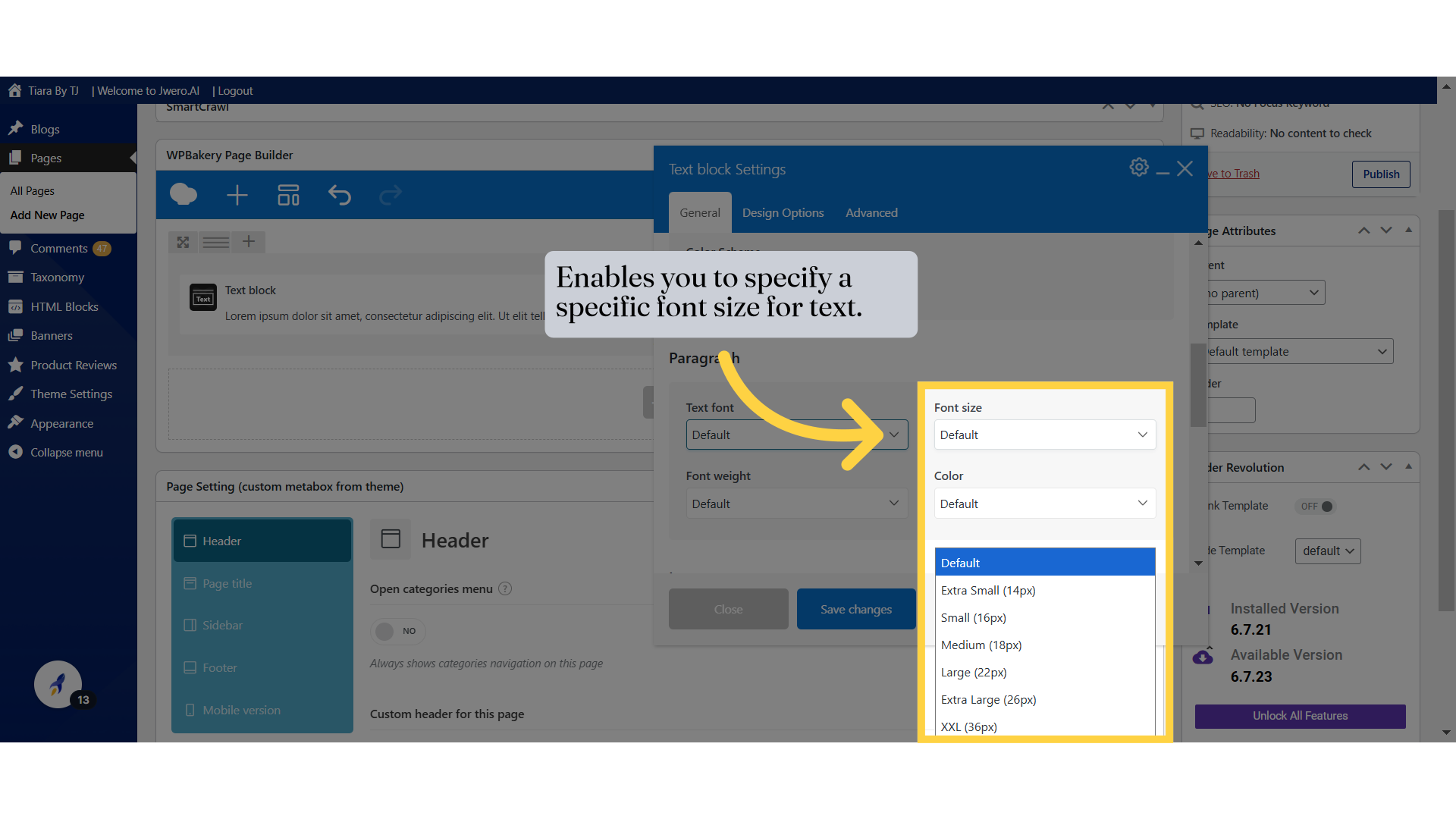Open the Page title settings section
Screen dimensions: 1456x819
pos(227,584)
